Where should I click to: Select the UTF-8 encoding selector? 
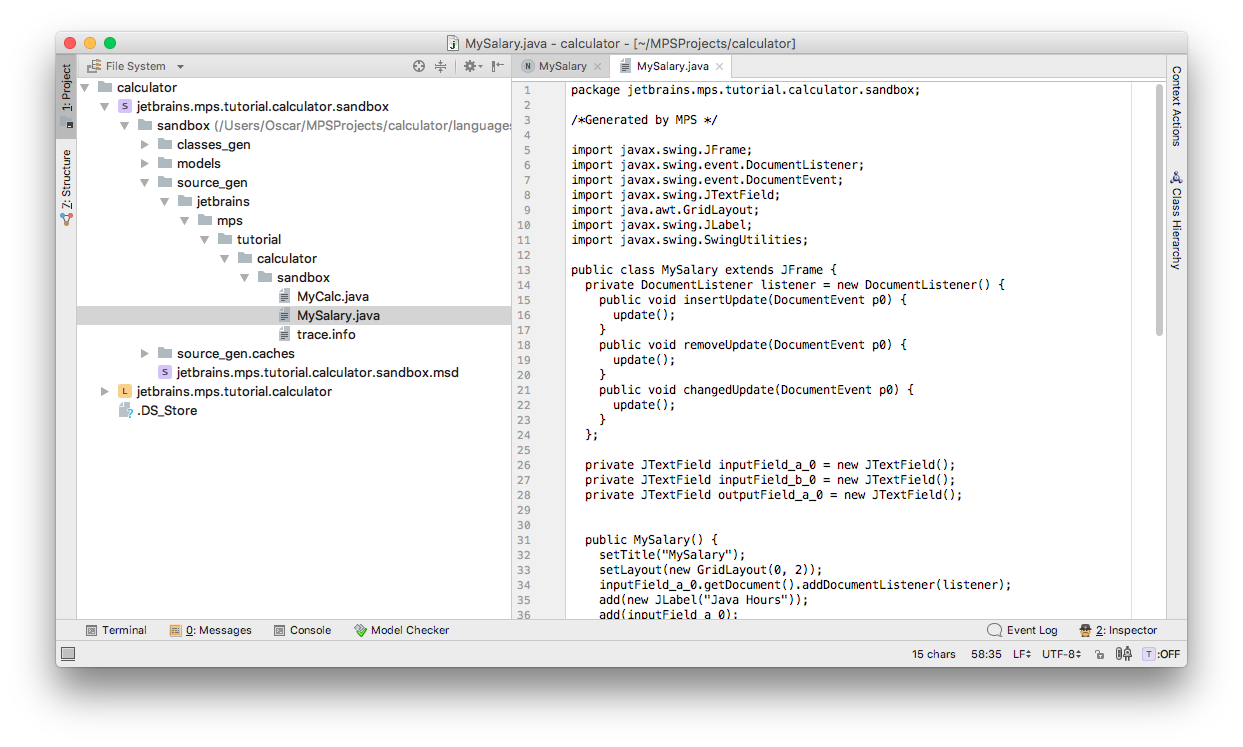[1062, 654]
